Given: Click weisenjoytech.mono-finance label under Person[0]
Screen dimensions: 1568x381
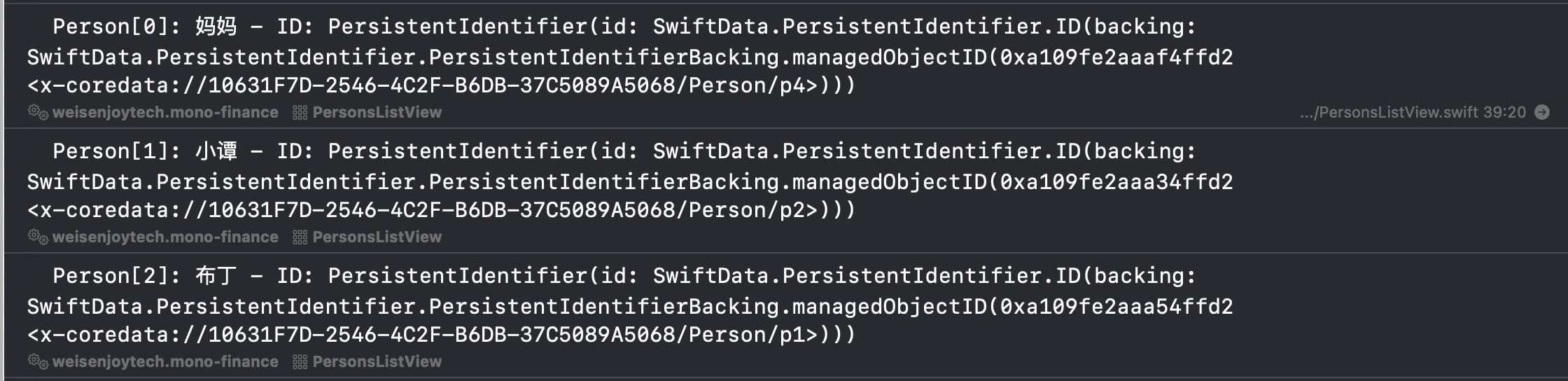Looking at the screenshot, I should click(165, 112).
